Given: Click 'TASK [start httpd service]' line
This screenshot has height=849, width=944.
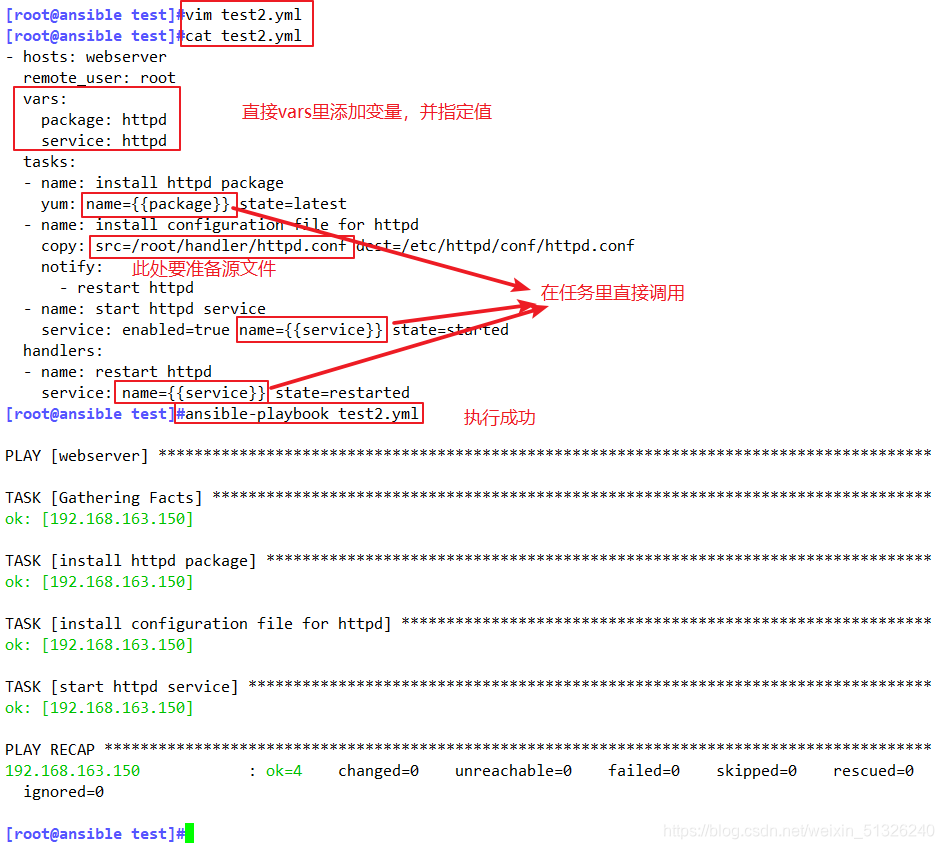Looking at the screenshot, I should pos(468,687).
